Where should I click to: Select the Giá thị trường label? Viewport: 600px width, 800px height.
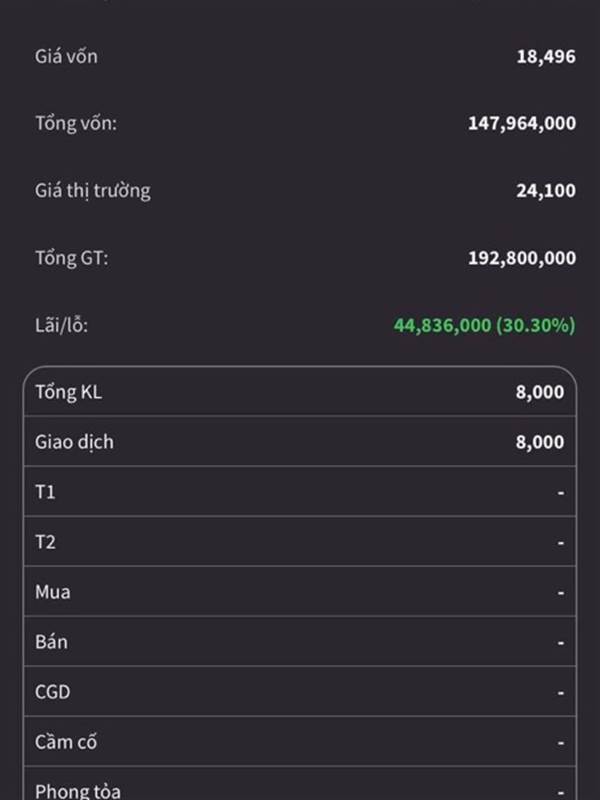[x=92, y=191]
